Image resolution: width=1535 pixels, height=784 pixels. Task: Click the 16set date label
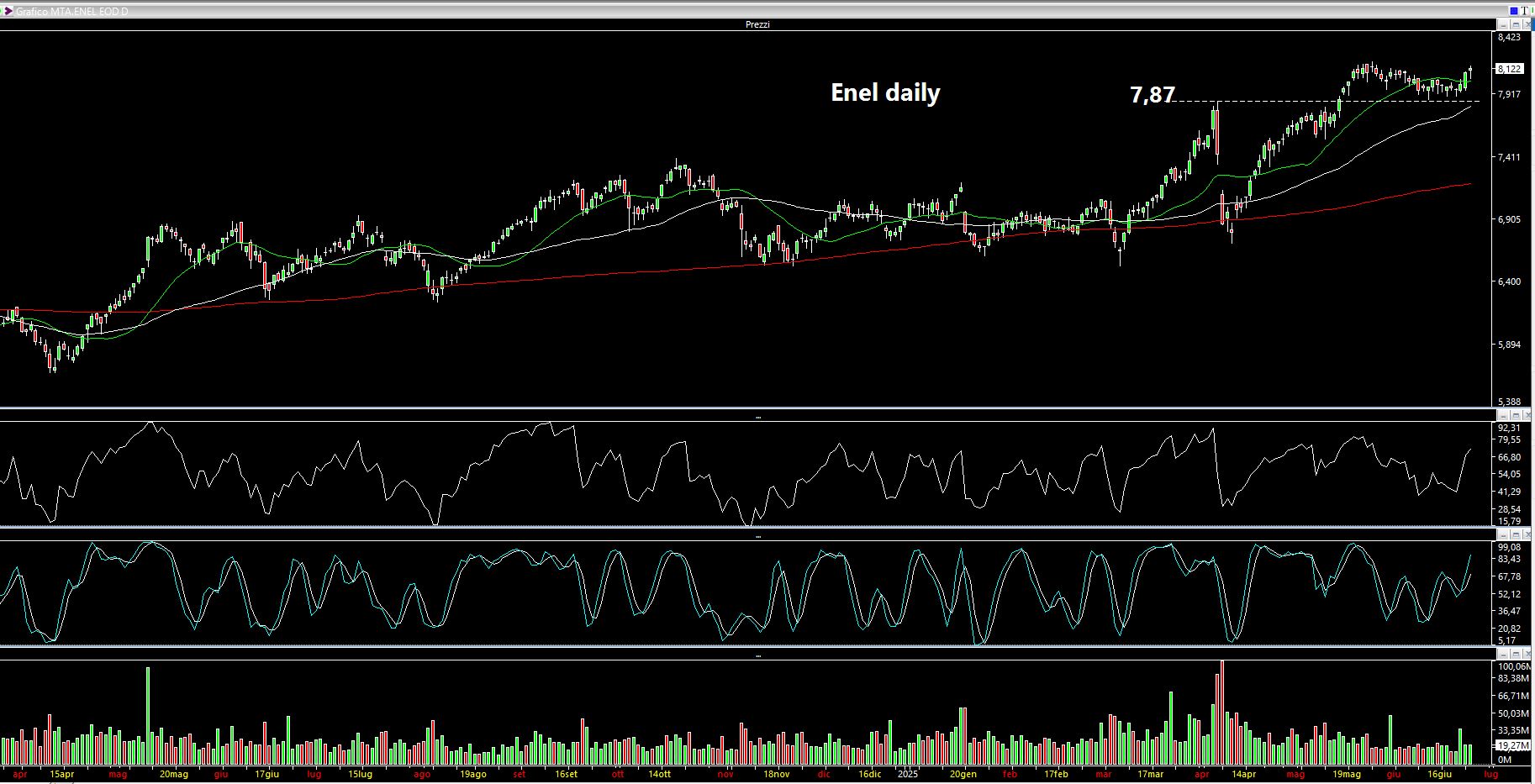tap(566, 775)
